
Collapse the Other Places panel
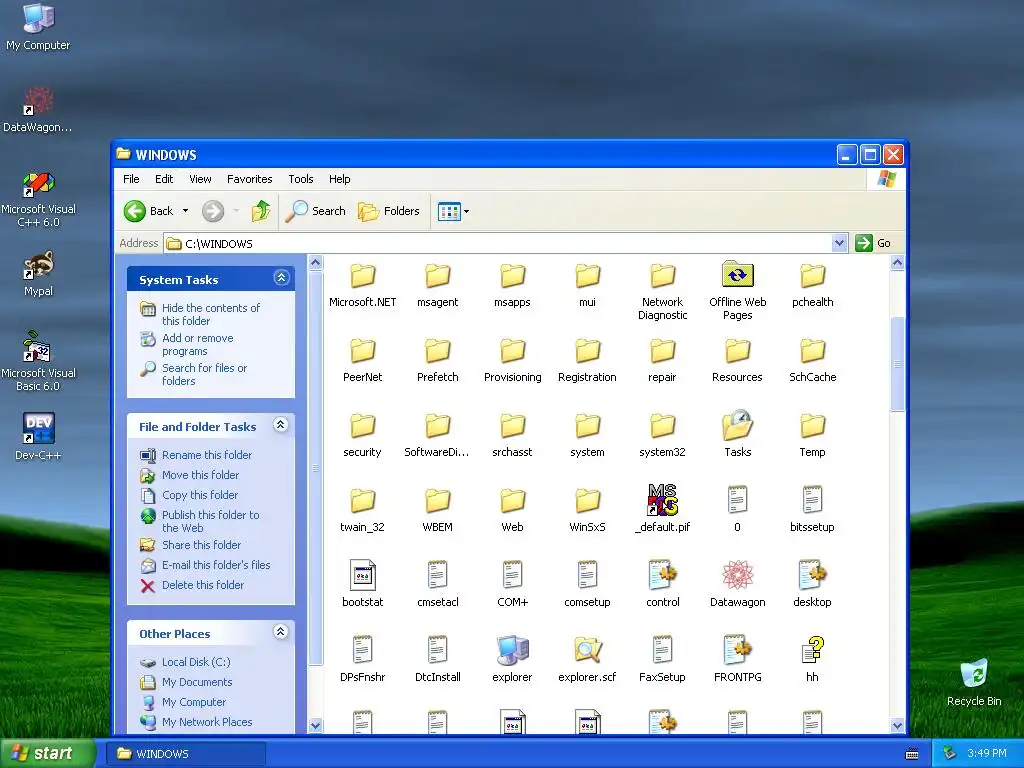(x=281, y=632)
